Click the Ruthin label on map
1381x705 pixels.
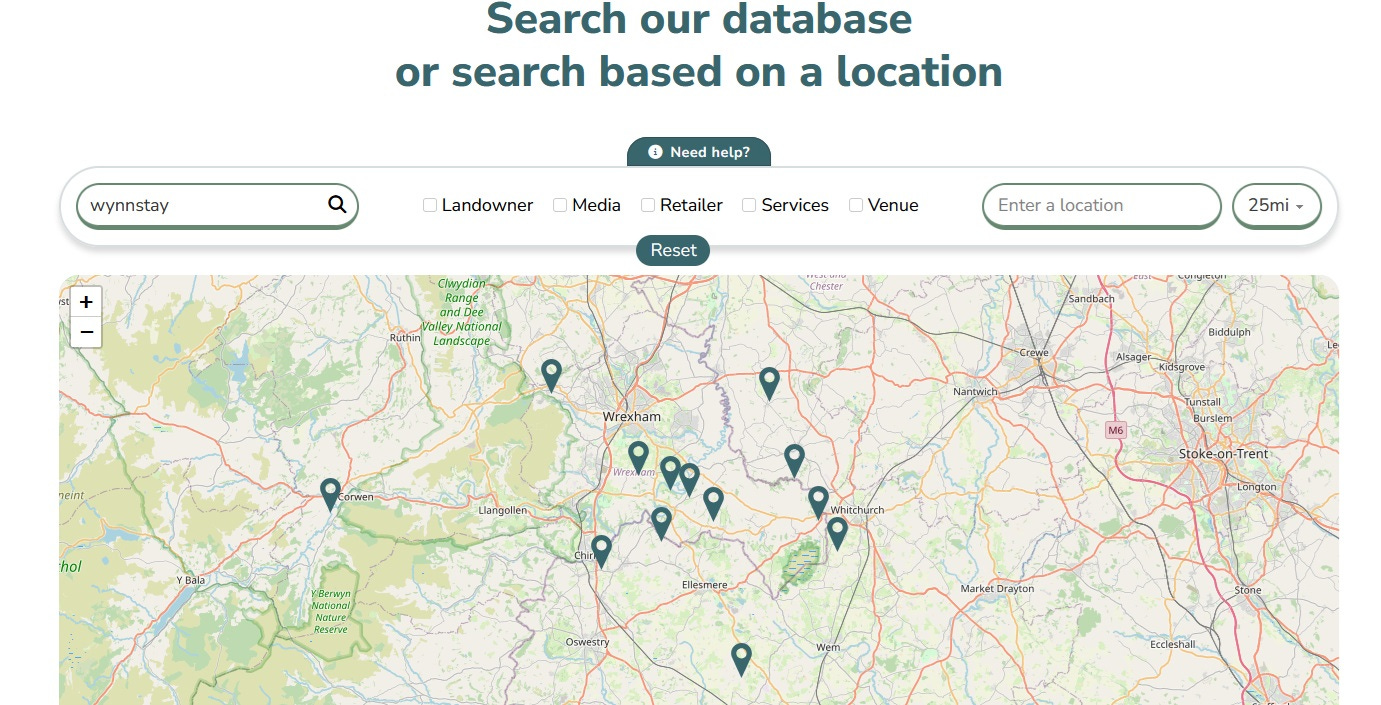tap(405, 338)
